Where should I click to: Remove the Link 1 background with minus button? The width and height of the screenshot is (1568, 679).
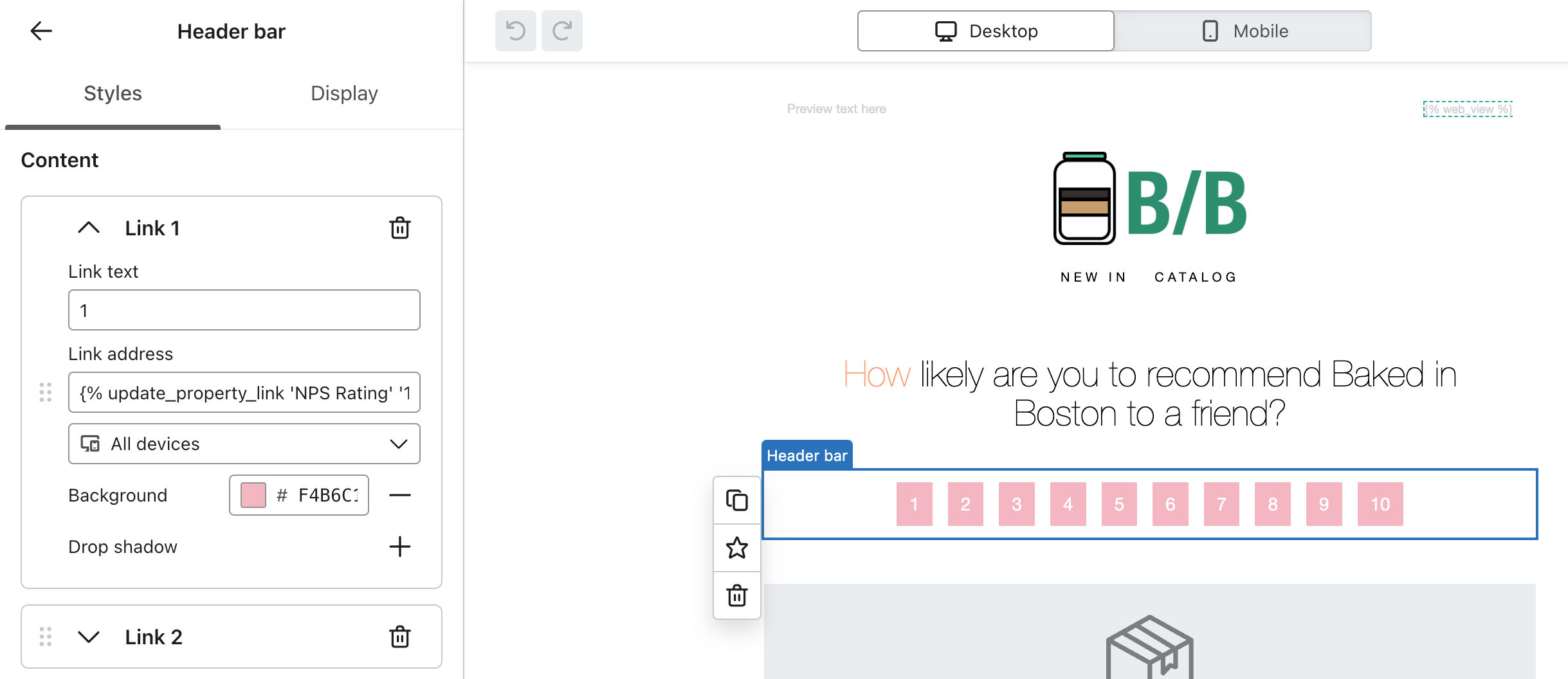[x=400, y=495]
